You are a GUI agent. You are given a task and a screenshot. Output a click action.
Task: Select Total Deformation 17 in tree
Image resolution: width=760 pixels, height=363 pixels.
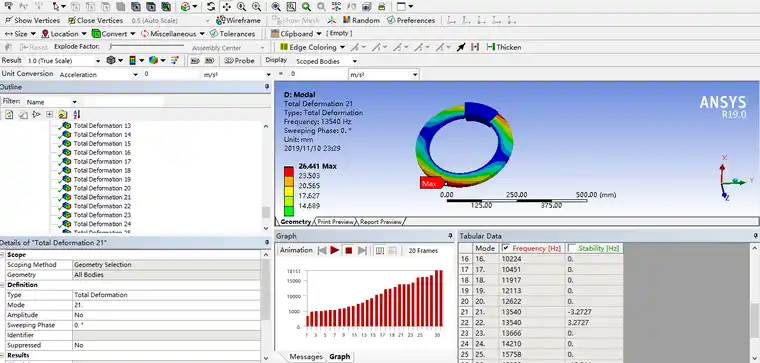point(102,161)
